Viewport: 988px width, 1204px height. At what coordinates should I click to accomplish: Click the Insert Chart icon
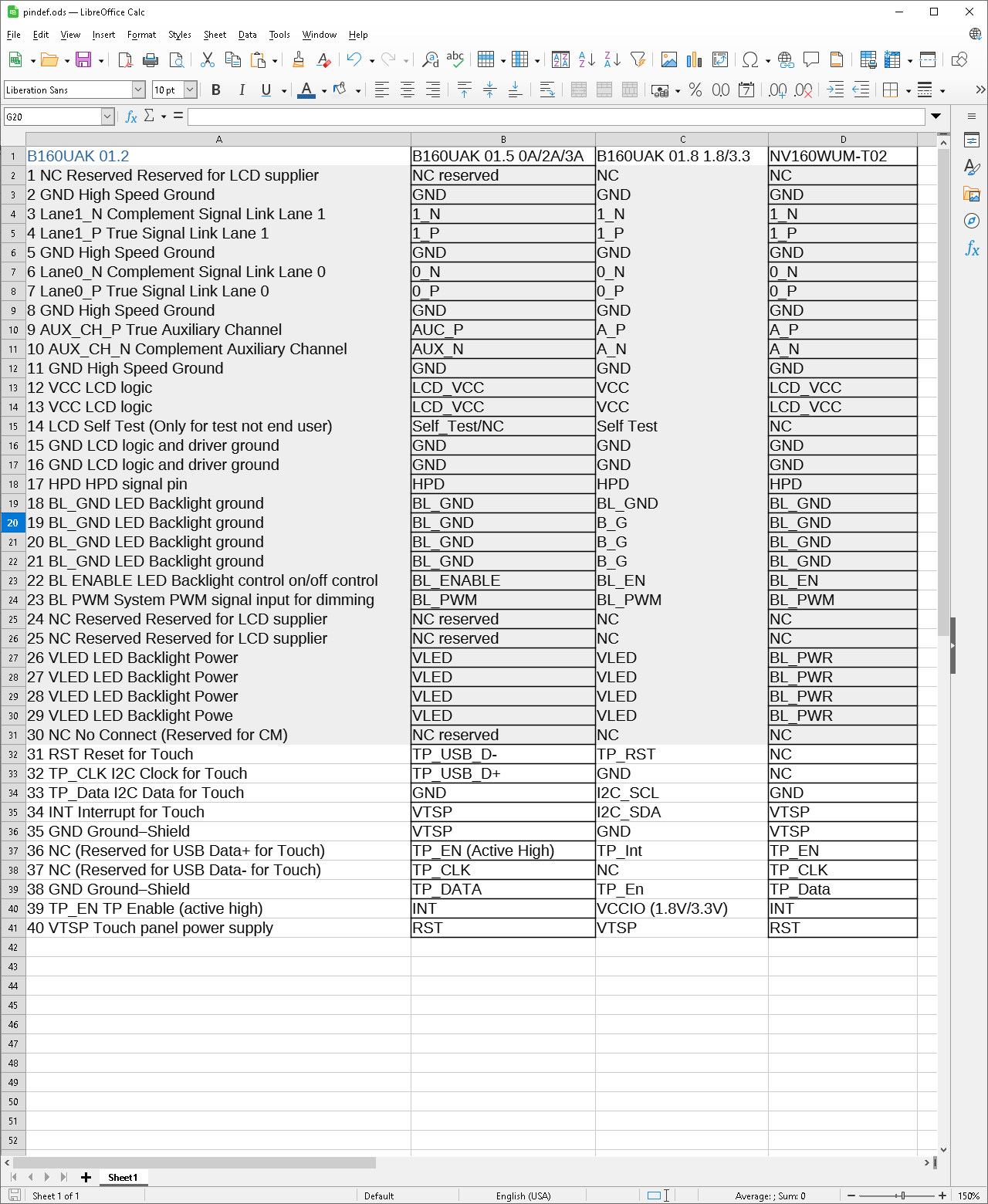pos(695,60)
